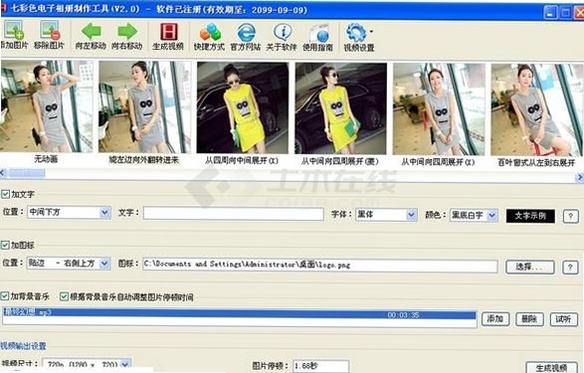Toggle the 加背景音乐 checkbox
The image size is (584, 373).
[x=5, y=296]
